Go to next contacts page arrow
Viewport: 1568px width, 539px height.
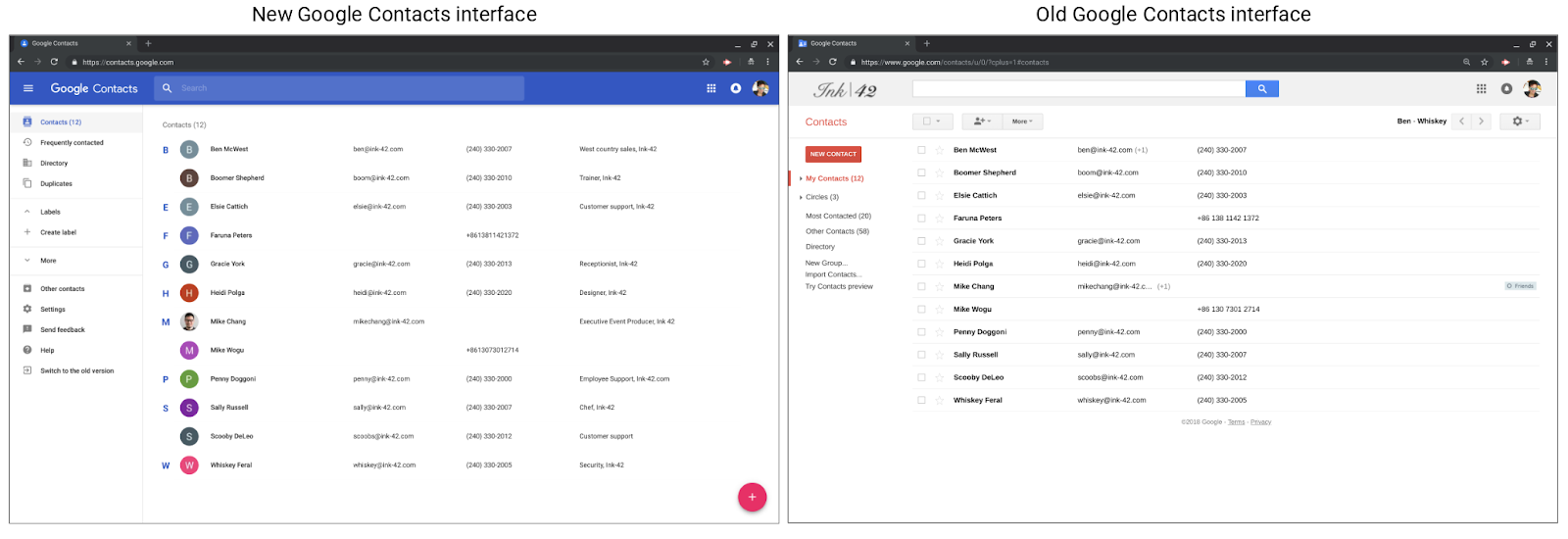pos(1481,122)
